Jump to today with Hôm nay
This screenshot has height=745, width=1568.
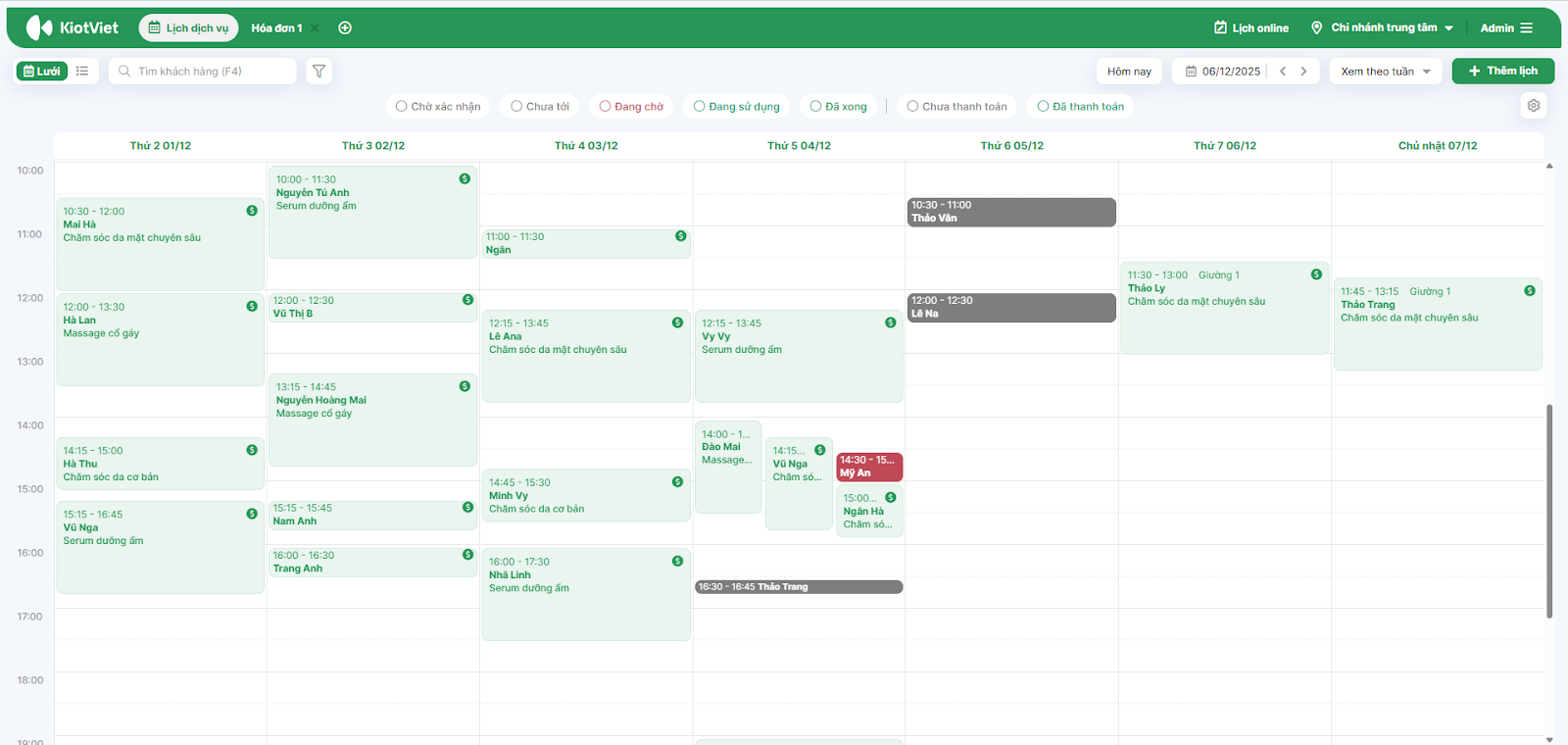pyautogui.click(x=1129, y=72)
